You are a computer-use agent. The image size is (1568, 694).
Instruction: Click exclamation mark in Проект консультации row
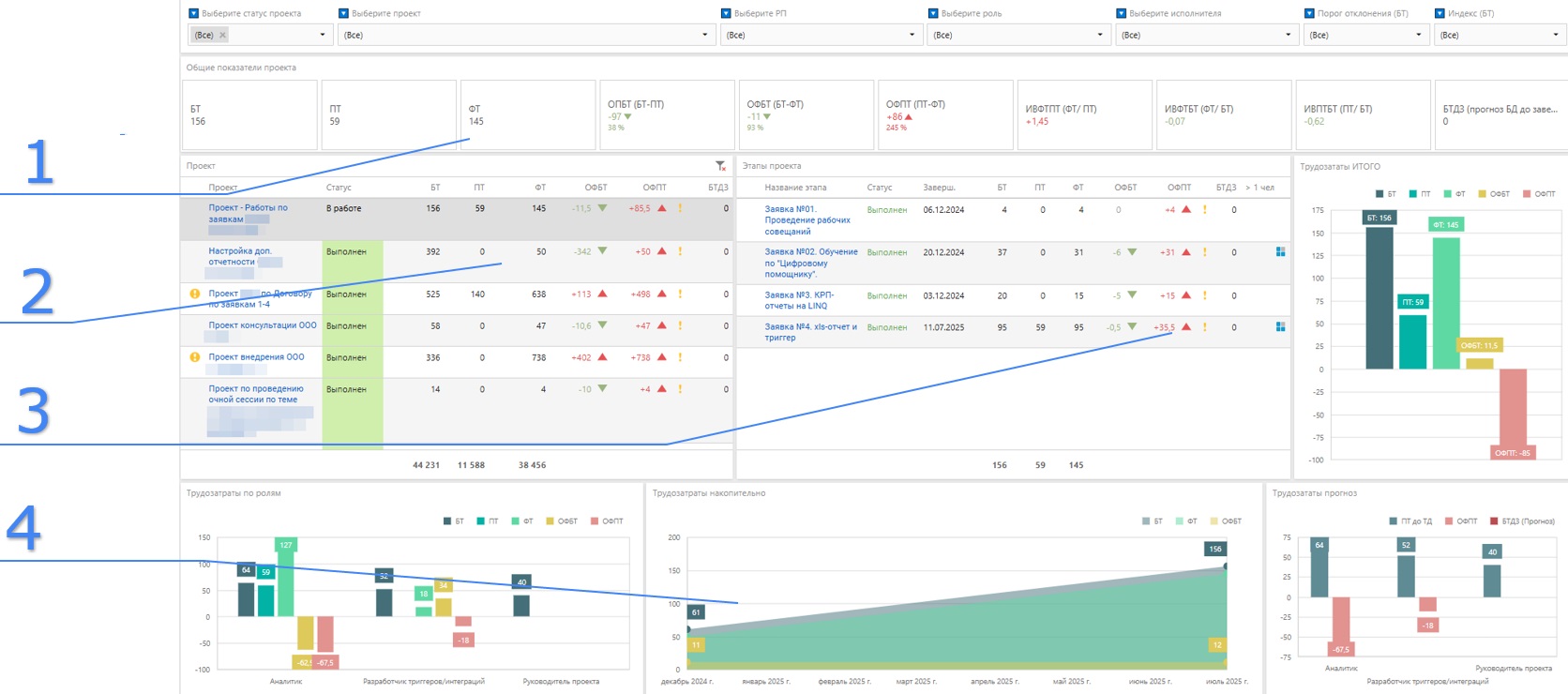(x=680, y=326)
